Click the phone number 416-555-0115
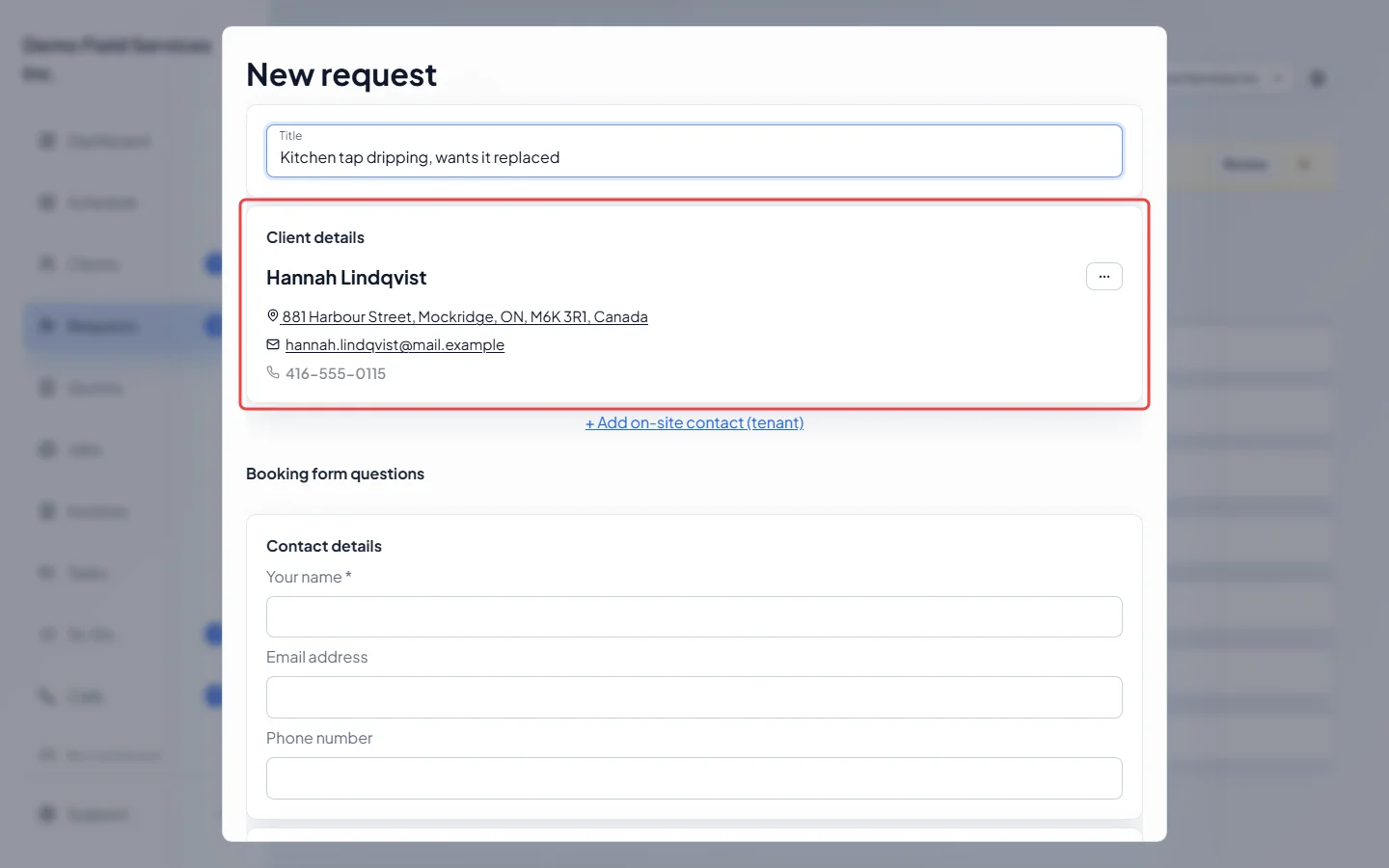Viewport: 1389px width, 868px height. tap(336, 373)
